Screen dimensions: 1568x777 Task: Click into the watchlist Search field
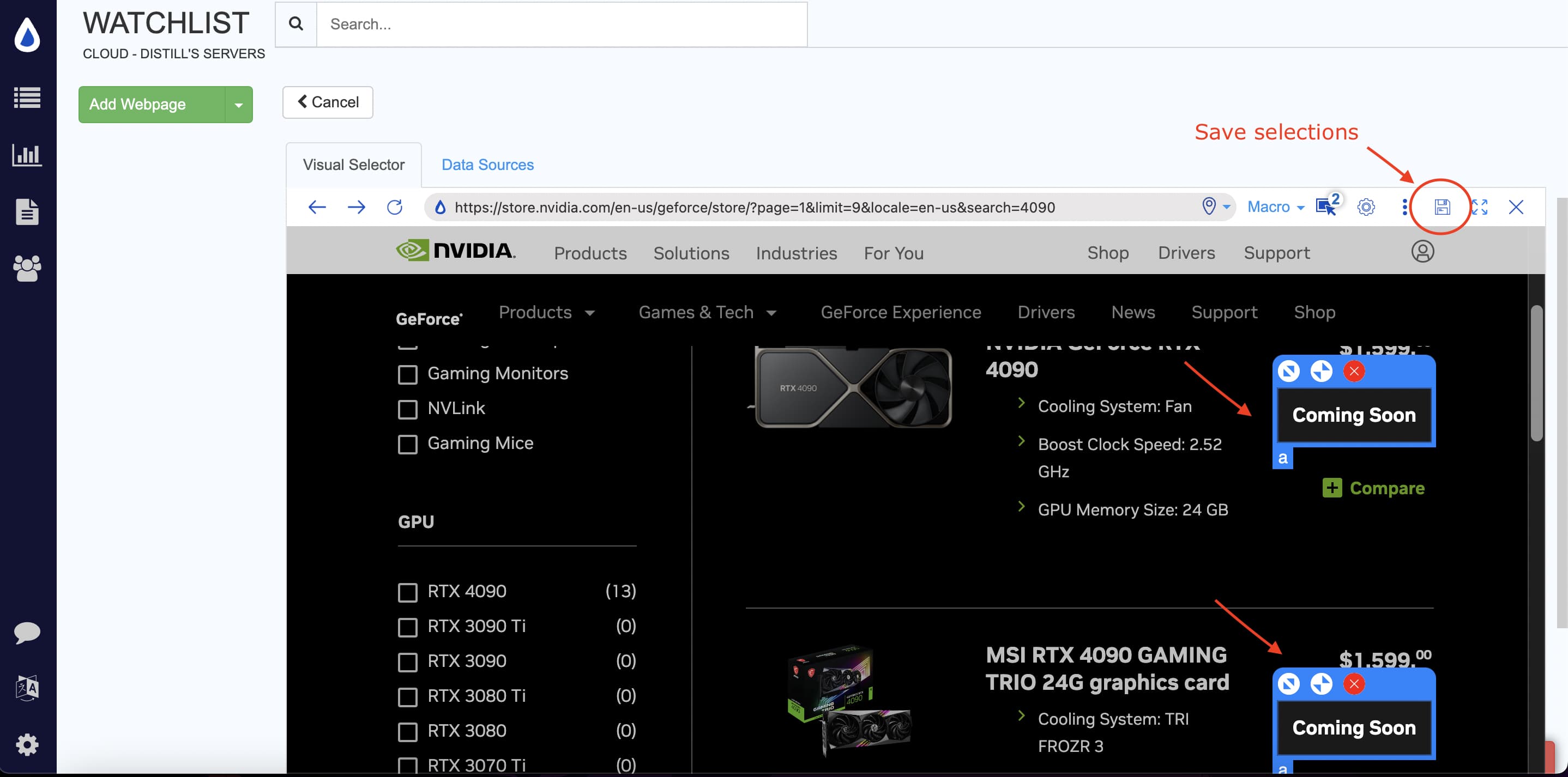(x=561, y=25)
